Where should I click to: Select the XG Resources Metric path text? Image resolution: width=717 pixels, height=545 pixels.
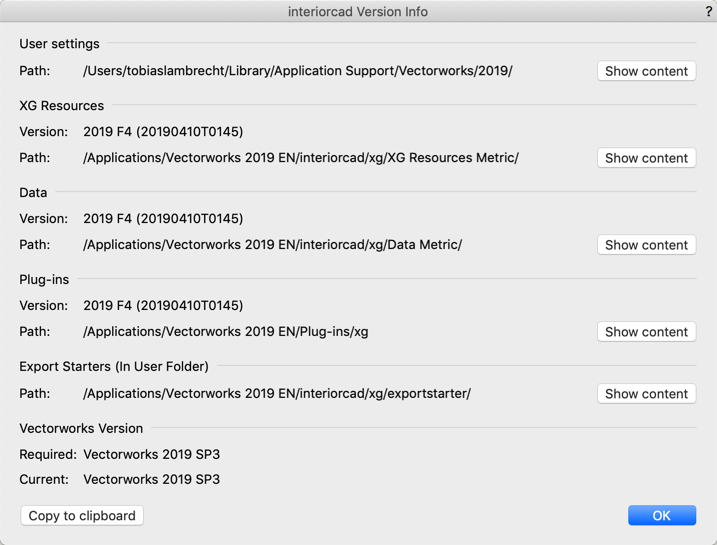coord(301,158)
